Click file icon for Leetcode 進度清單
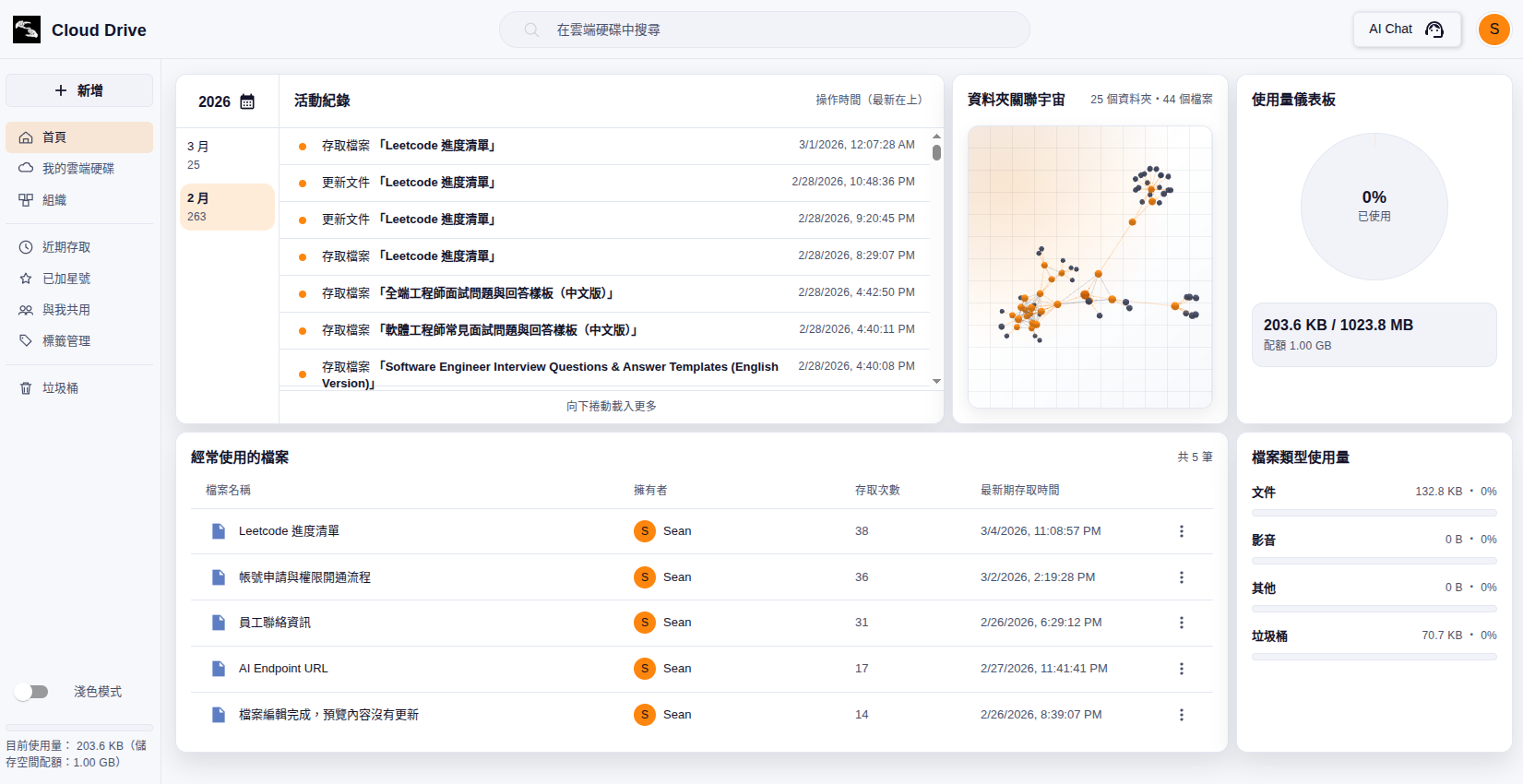Screen dimensions: 1523x784 tap(219, 531)
